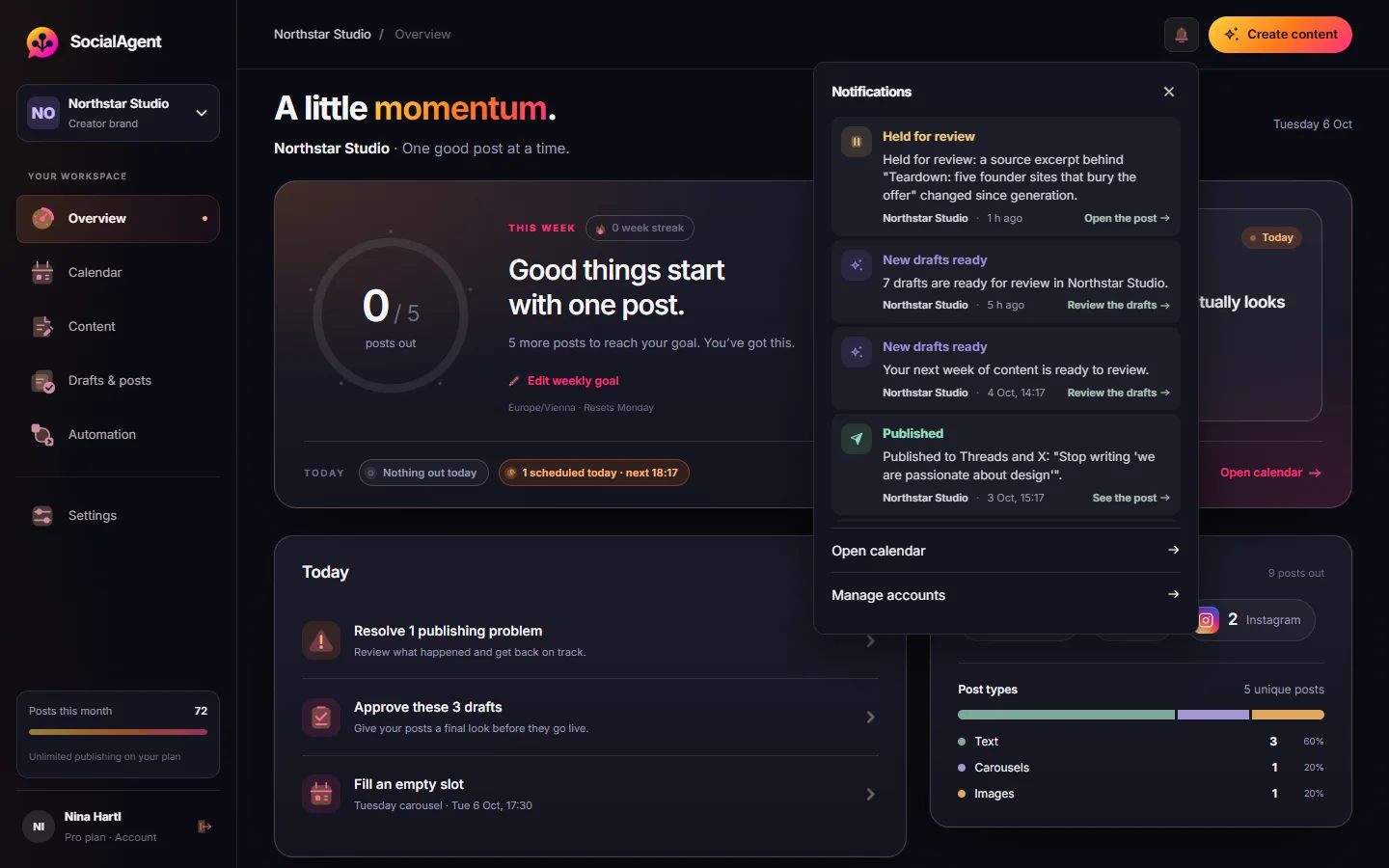
Task: Click the Nothing out today chip
Action: 423,474
